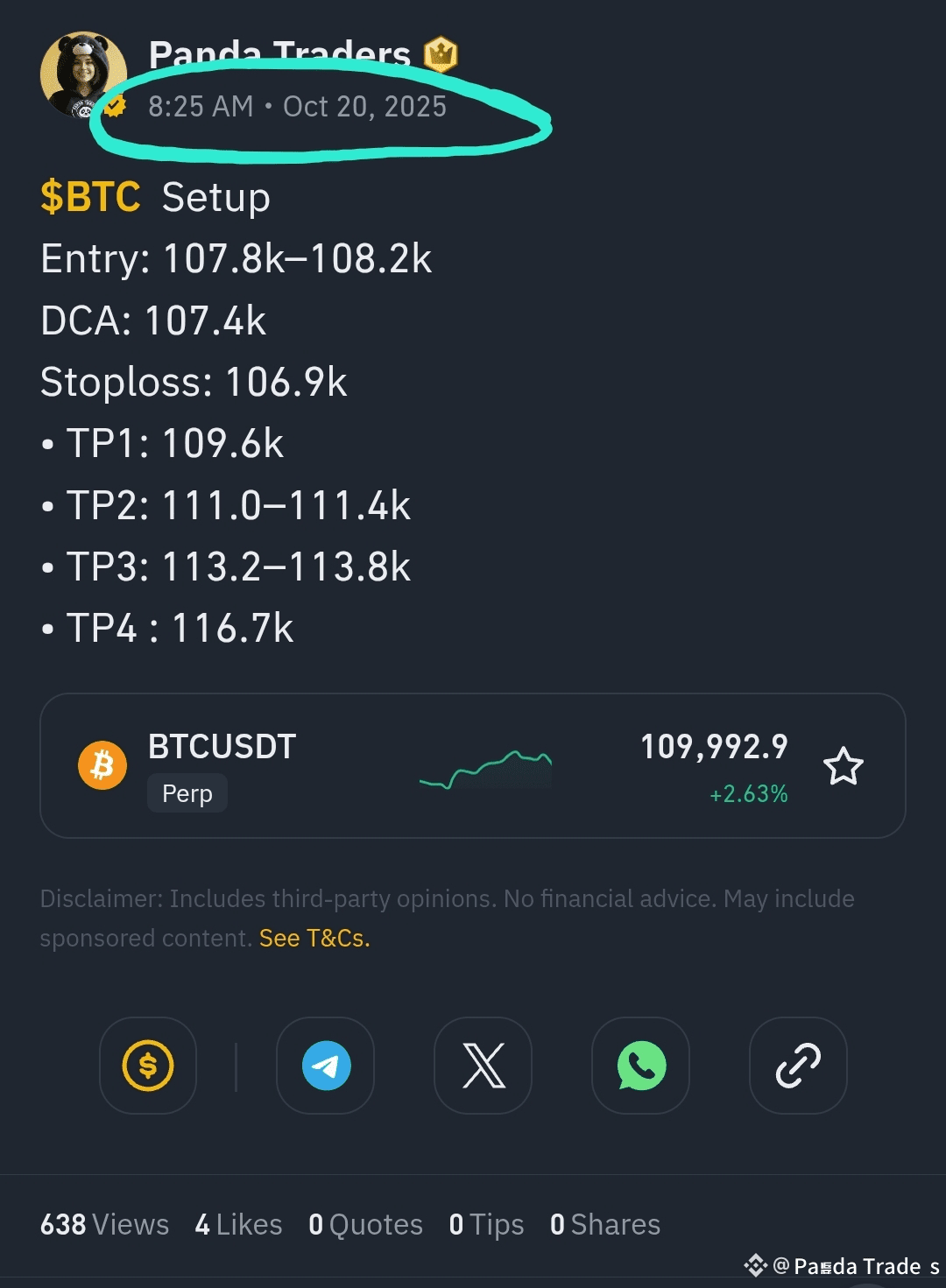The height and width of the screenshot is (1288, 946).
Task: Tap the verified checkmark badge
Action: (x=115, y=107)
